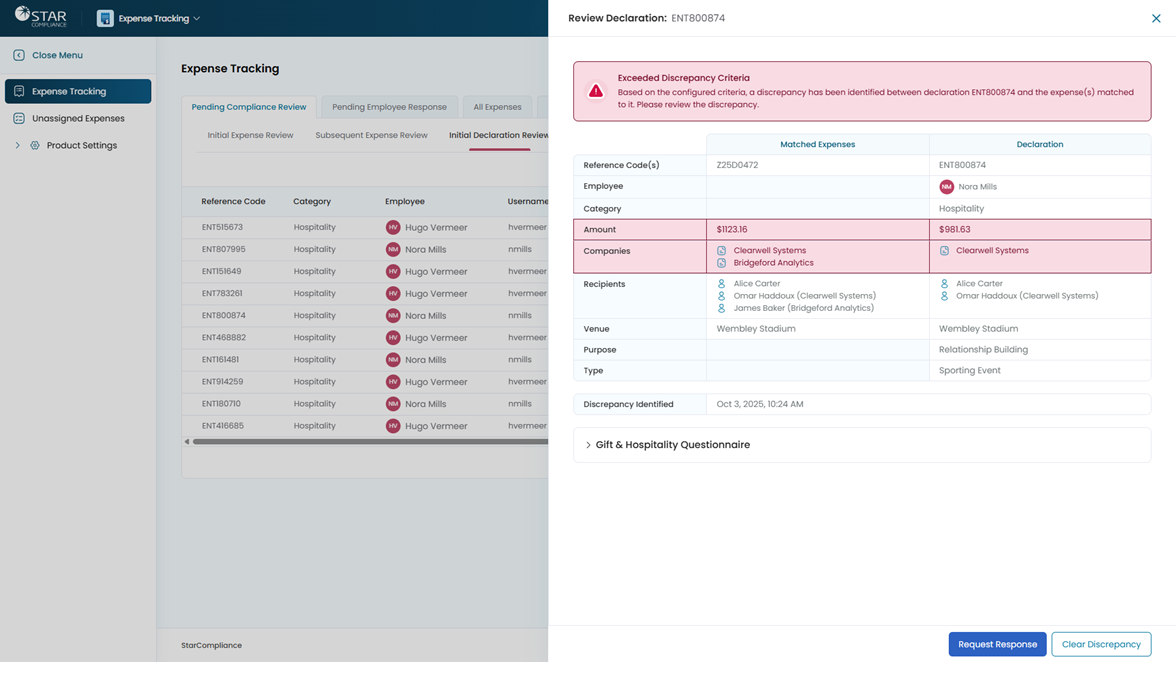Select the Subsequent Expense Review sub-tab

(x=371, y=135)
